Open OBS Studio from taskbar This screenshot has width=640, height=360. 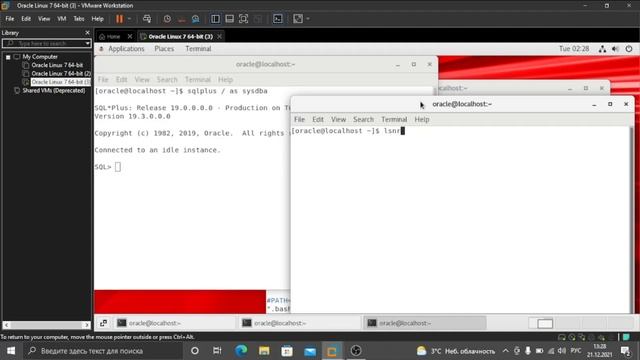[x=356, y=351]
